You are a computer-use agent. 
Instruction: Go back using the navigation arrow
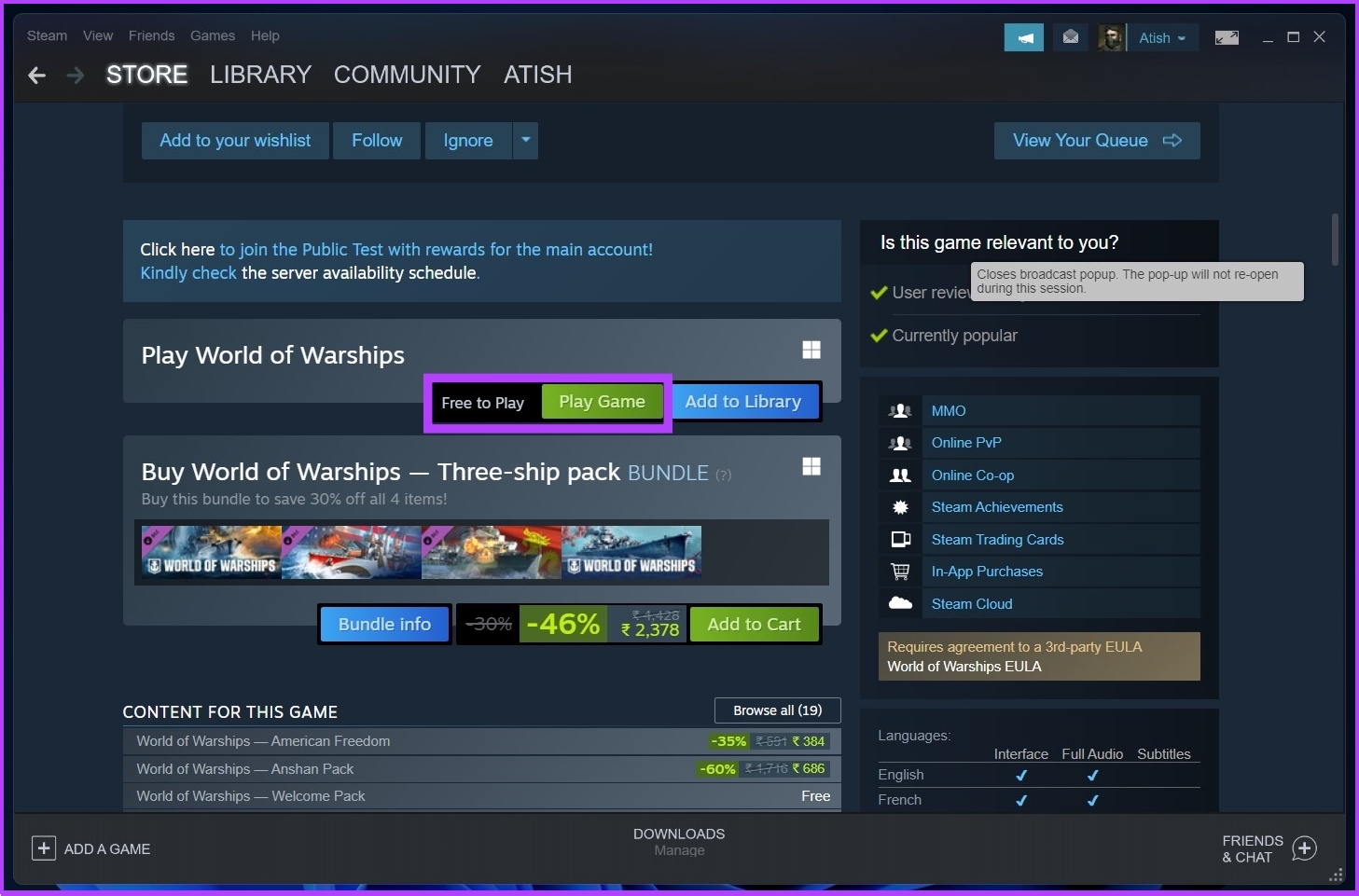[x=35, y=76]
